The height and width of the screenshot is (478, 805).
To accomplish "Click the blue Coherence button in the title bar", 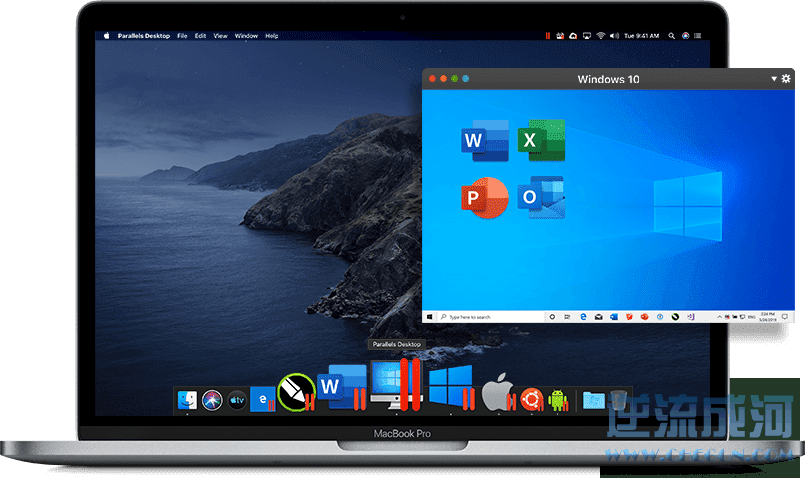I will coord(466,79).
